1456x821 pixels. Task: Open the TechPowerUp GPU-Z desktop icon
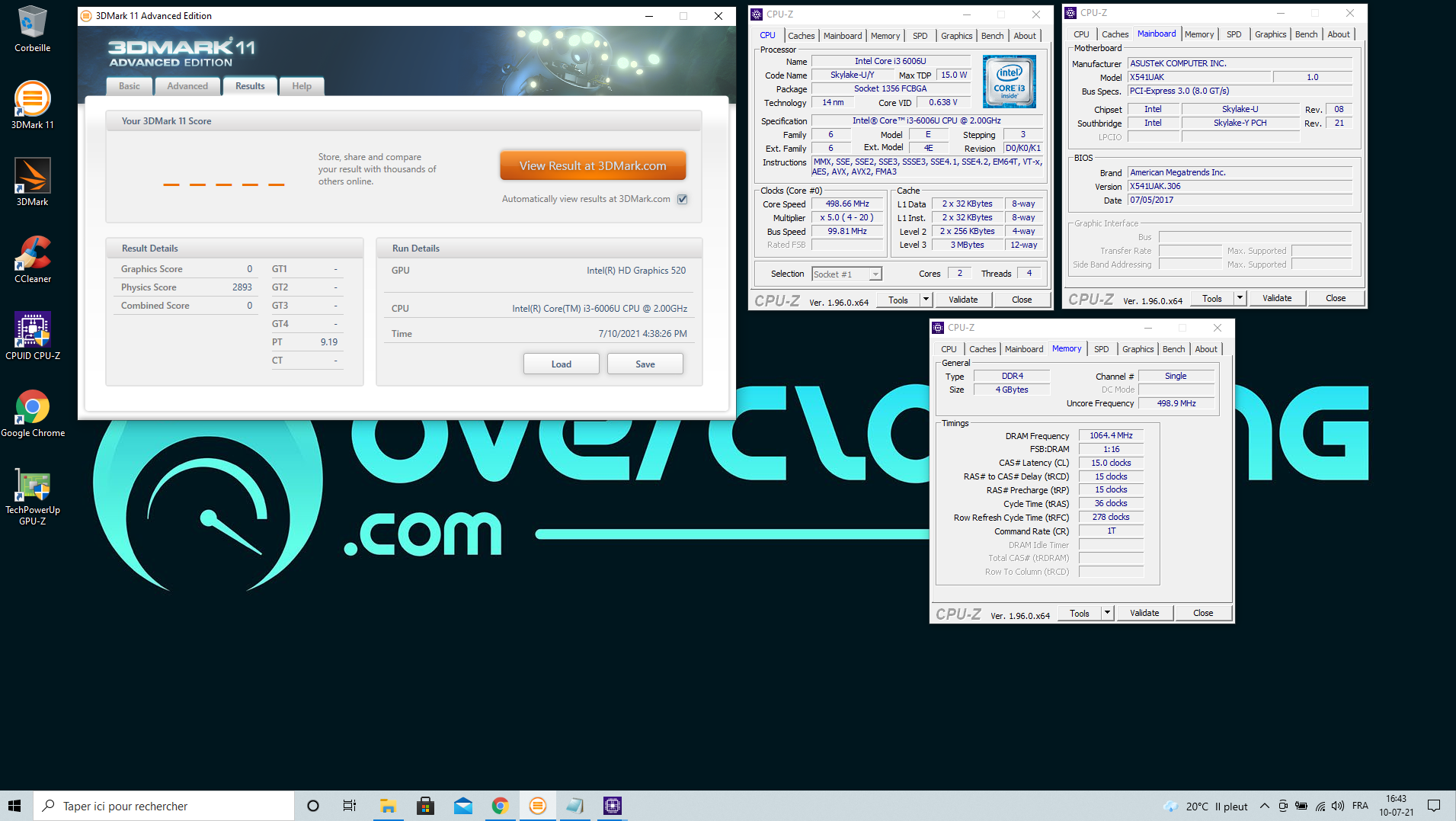click(32, 495)
